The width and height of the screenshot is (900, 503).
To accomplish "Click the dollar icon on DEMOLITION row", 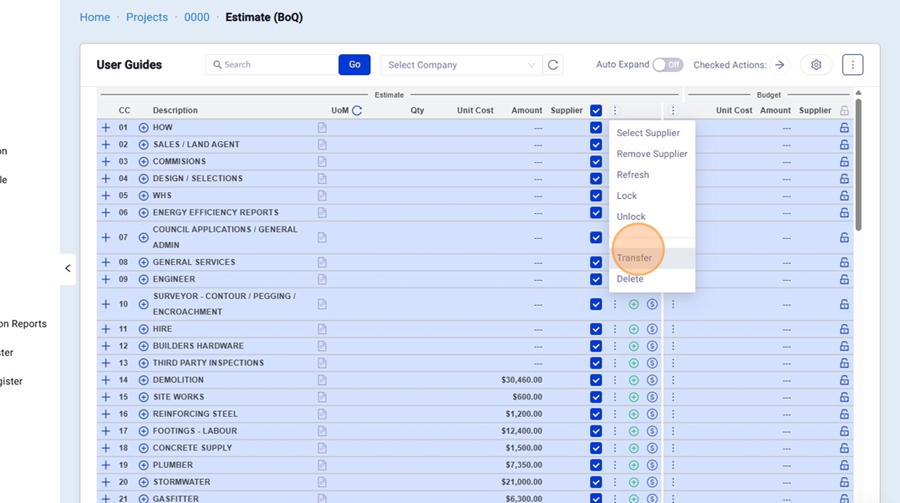I will [652, 380].
